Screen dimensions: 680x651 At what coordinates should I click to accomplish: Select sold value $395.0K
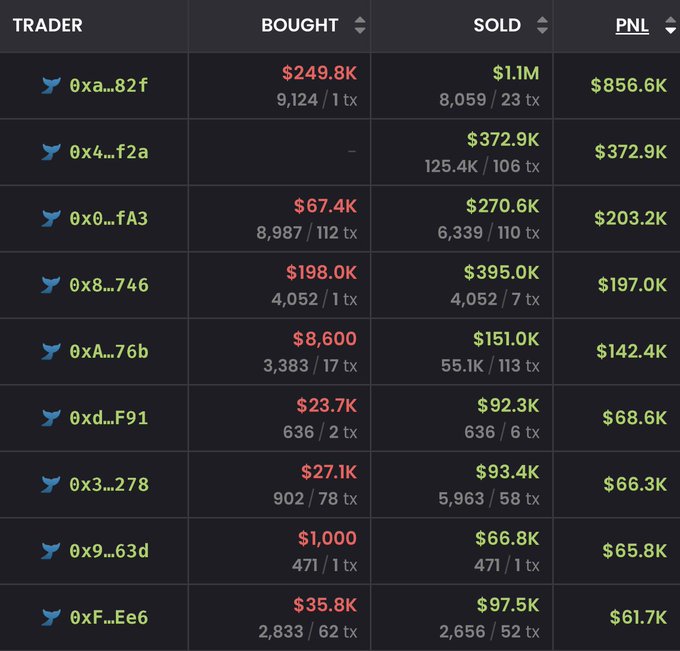pyautogui.click(x=501, y=272)
